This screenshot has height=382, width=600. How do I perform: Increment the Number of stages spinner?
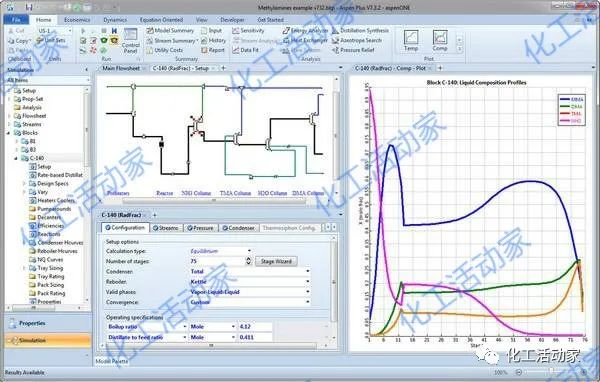(248, 259)
